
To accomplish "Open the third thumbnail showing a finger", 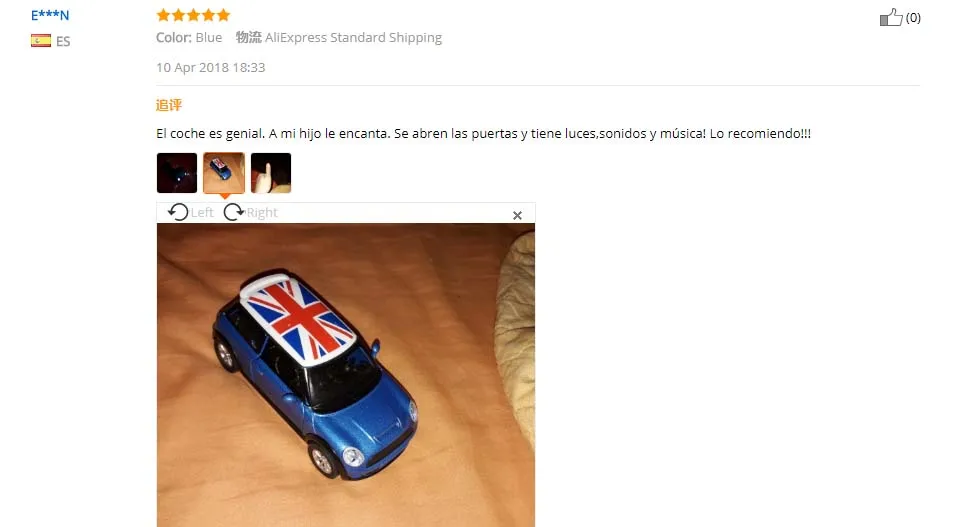I will click(271, 173).
